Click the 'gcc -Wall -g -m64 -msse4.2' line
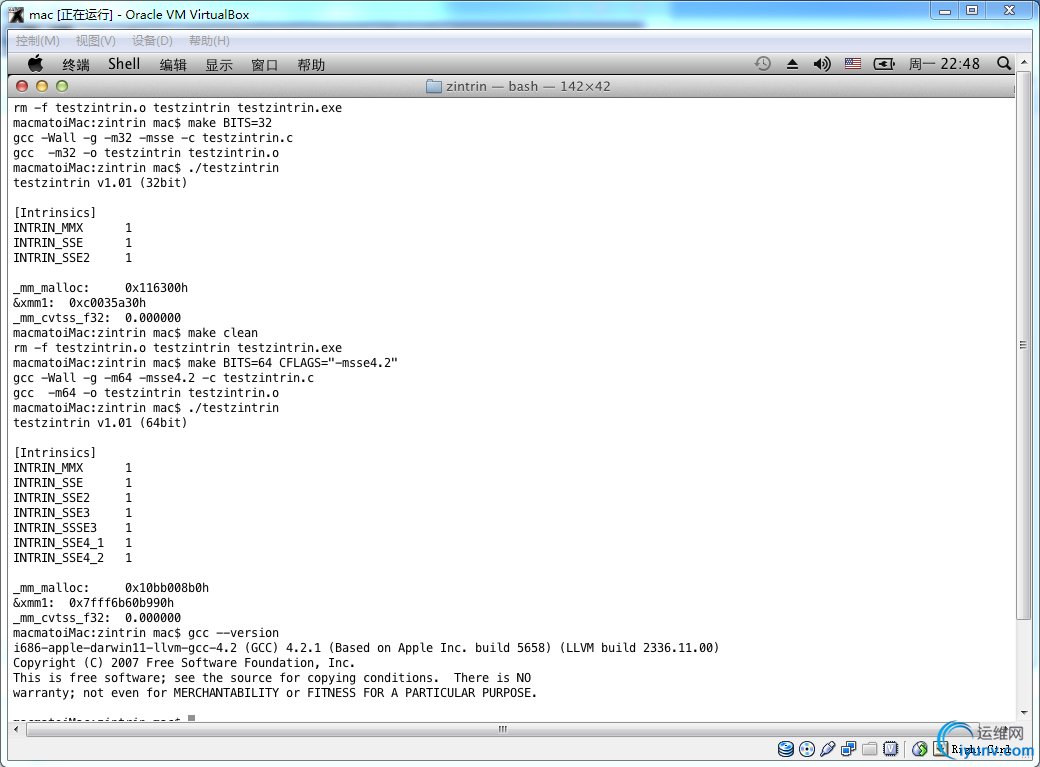This screenshot has height=767, width=1040. 163,378
